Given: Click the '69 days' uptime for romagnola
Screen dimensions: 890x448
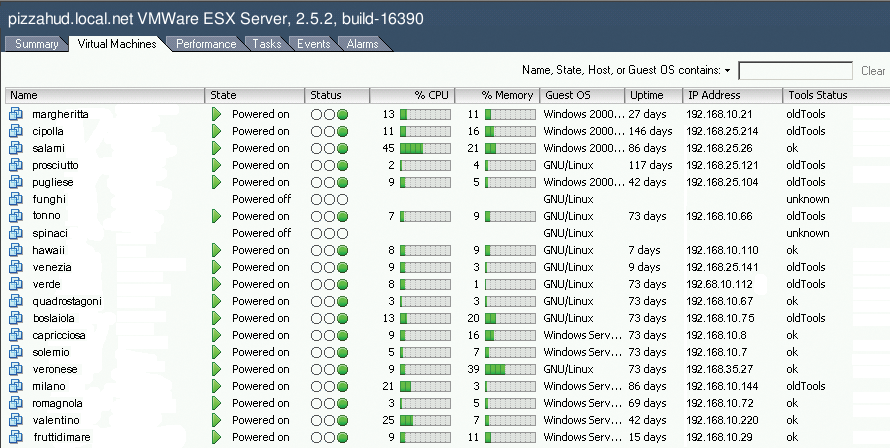Looking at the screenshot, I should click(x=647, y=403).
